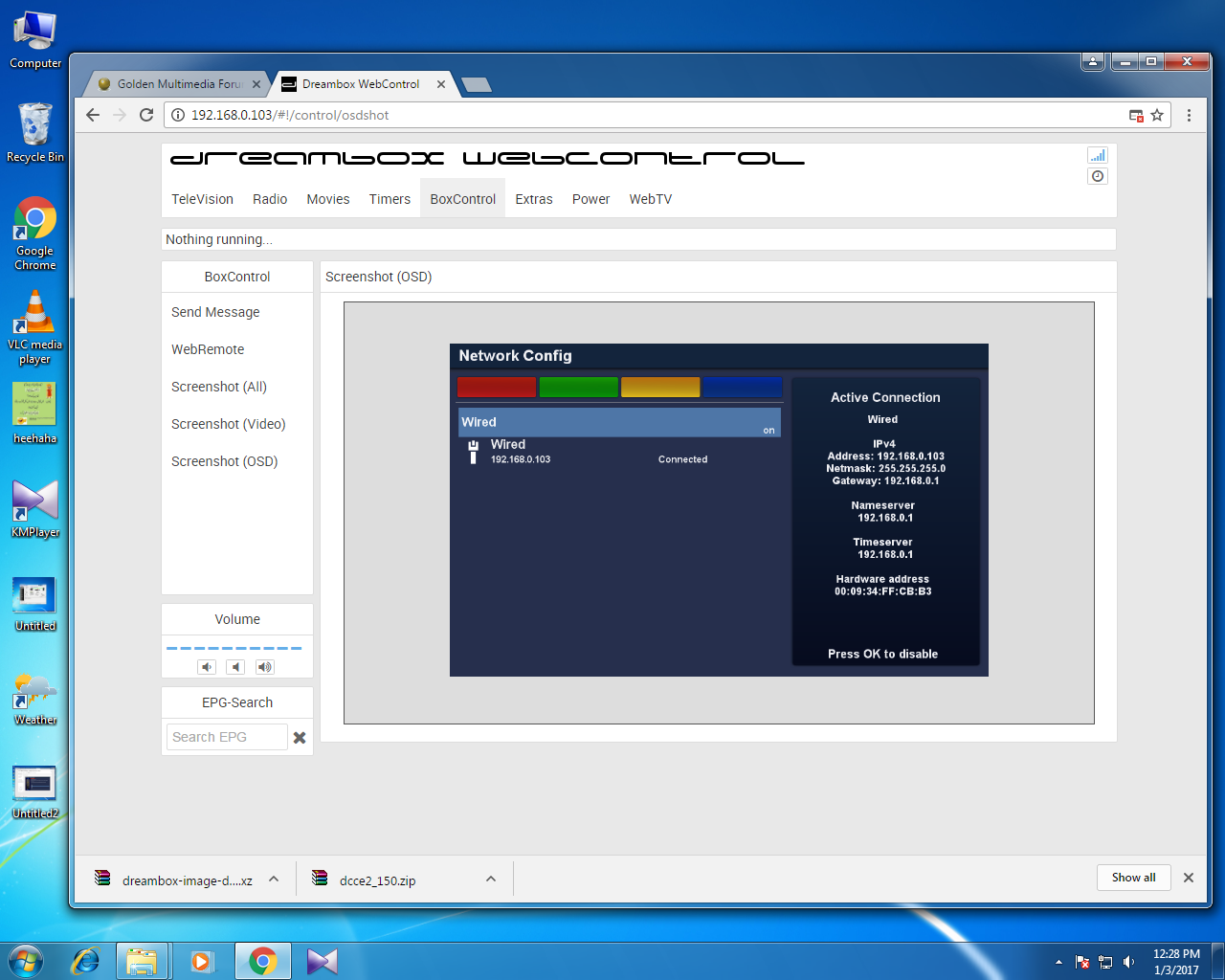Open the Power tab
Screen dimensions: 1225x980
[590, 199]
